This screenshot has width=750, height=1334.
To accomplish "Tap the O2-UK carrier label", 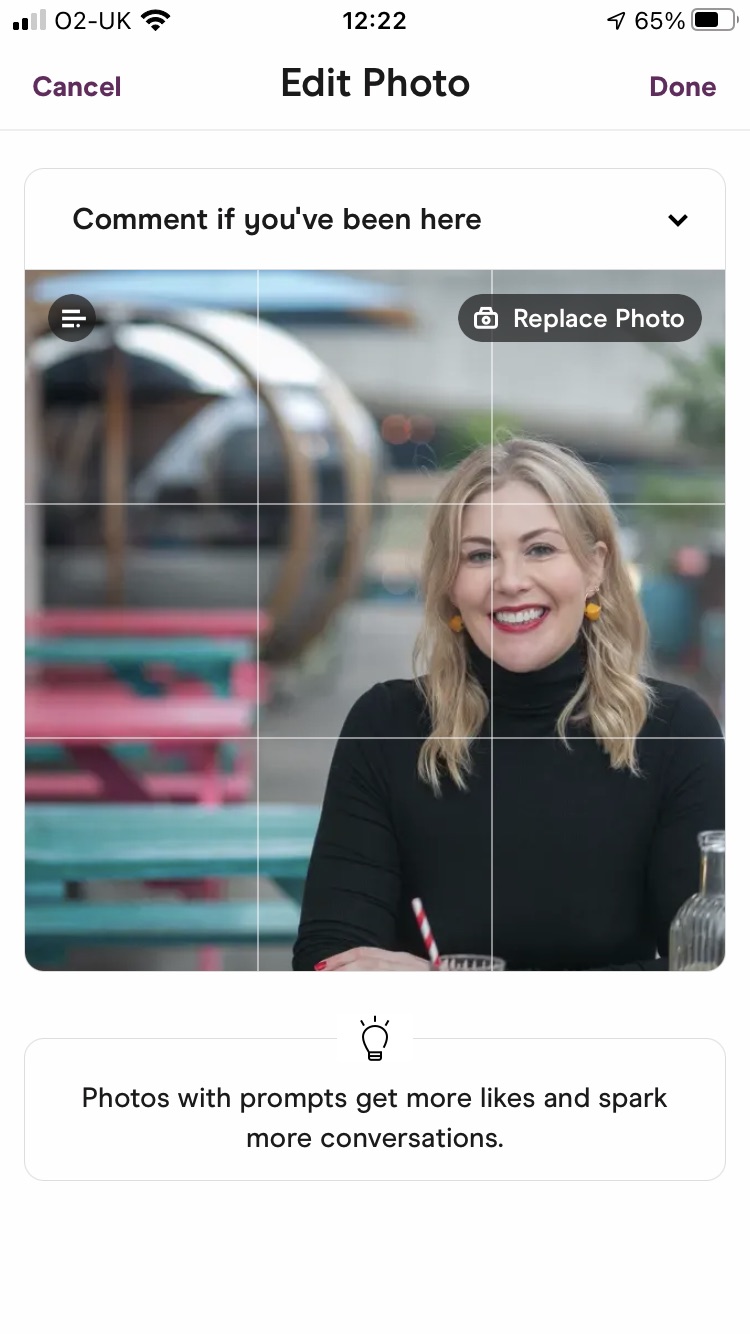I will (x=93, y=20).
